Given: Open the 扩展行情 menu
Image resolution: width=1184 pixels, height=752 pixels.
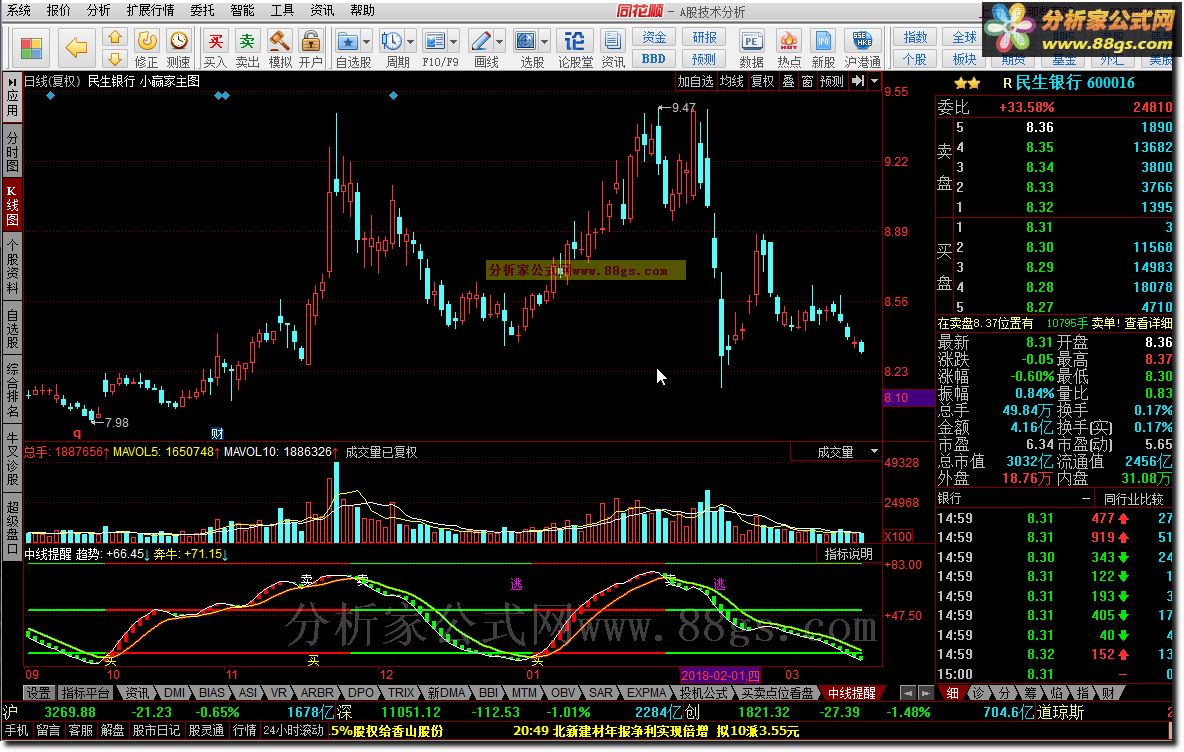Looking at the screenshot, I should 150,11.
